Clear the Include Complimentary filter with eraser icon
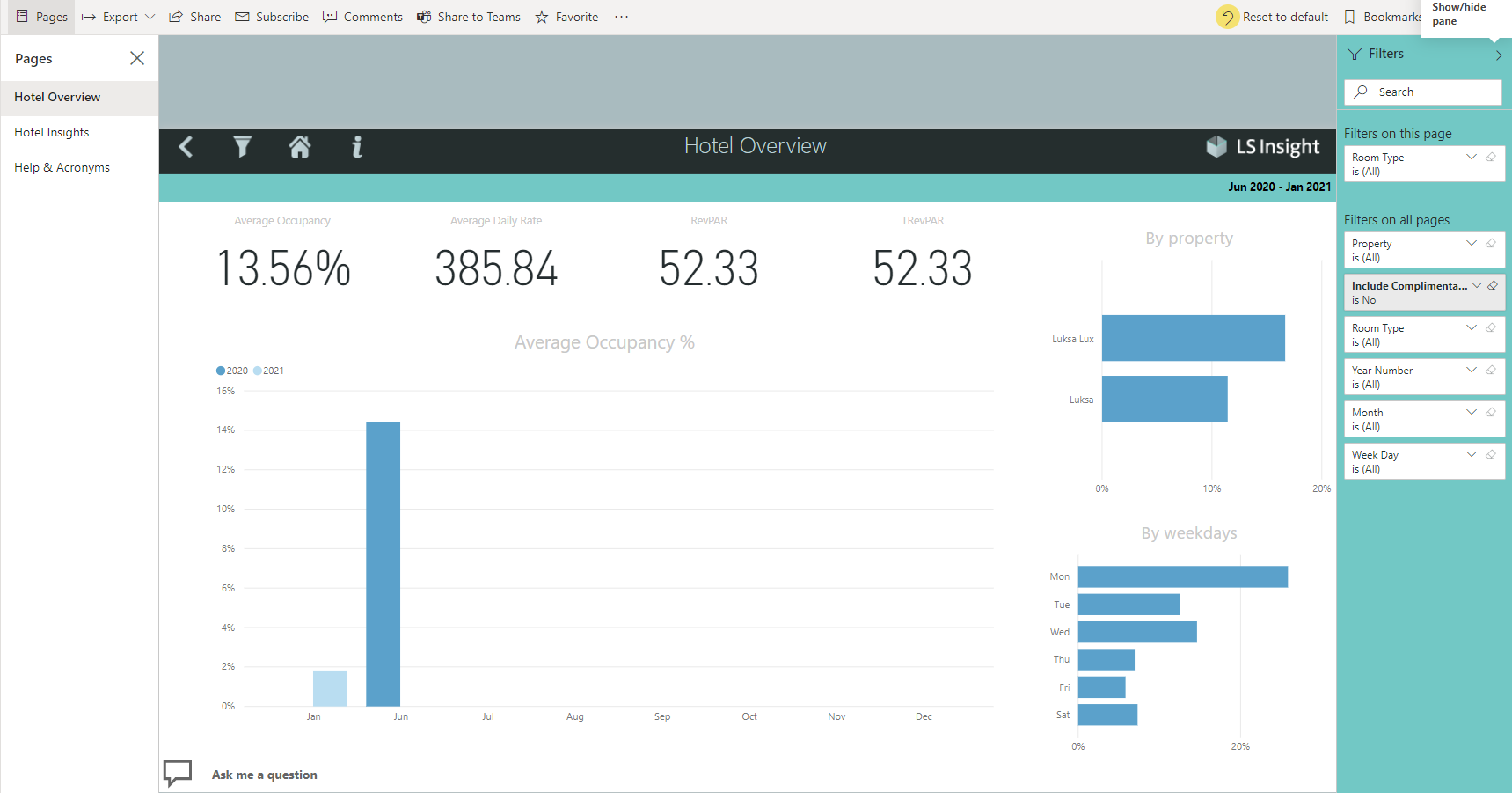This screenshot has width=1512, height=793. (x=1493, y=285)
